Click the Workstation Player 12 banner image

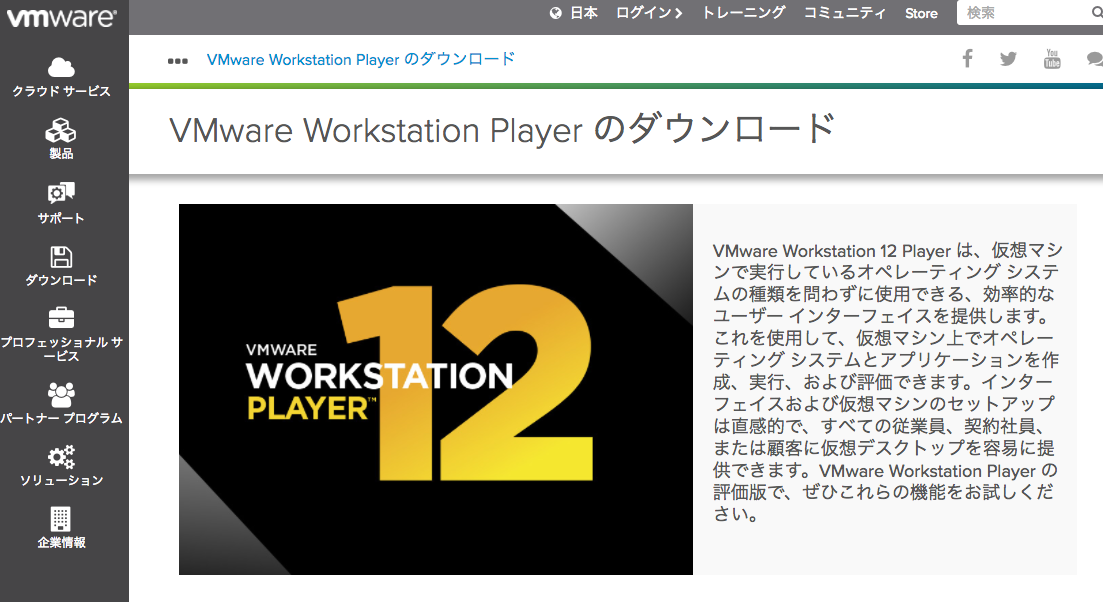[x=435, y=390]
